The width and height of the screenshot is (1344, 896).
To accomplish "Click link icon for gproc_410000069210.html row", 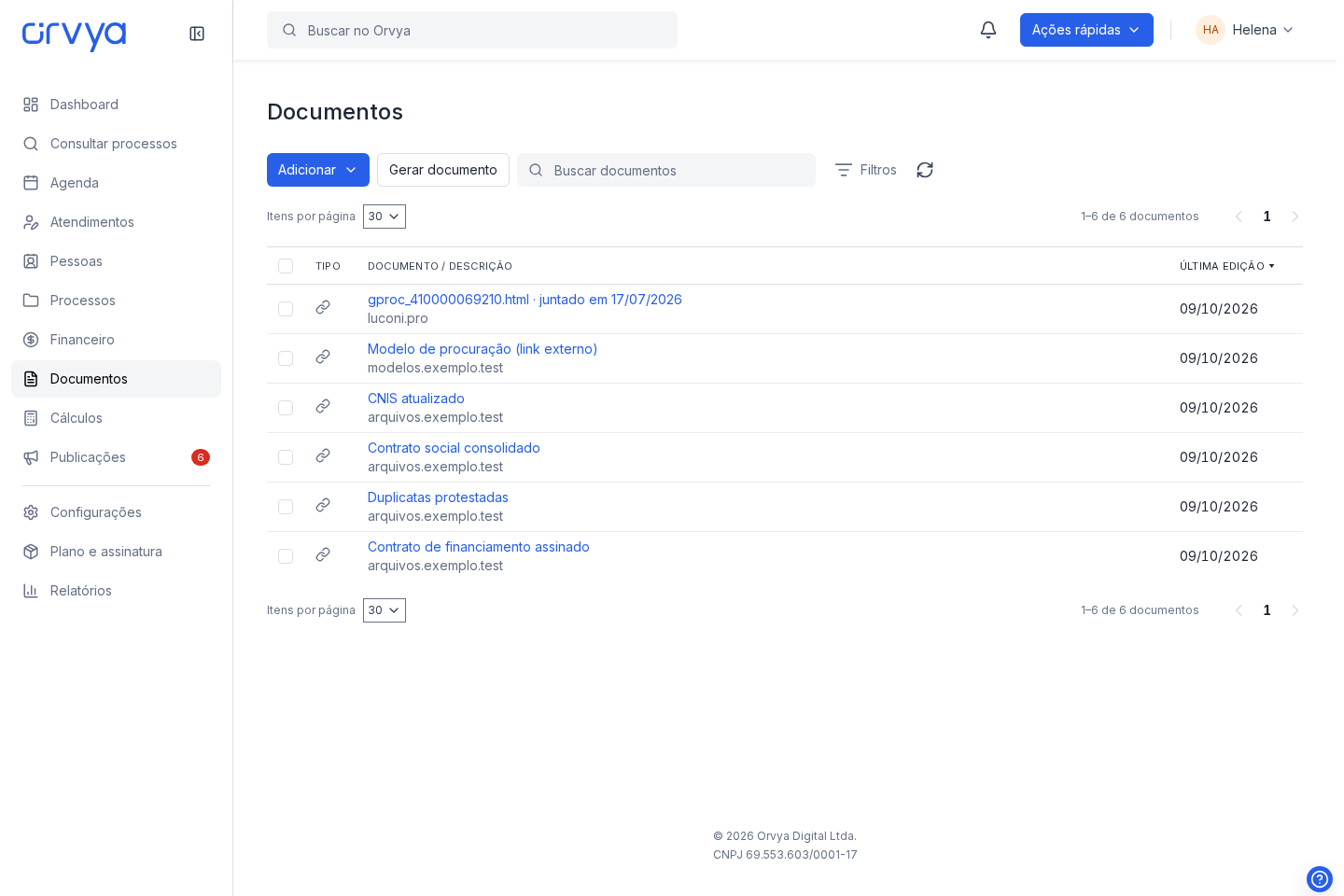I will pos(323,307).
